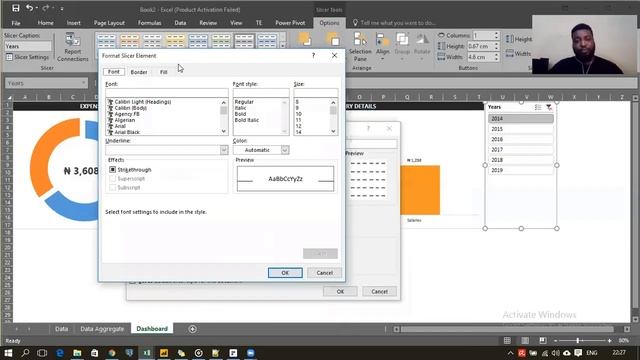The width and height of the screenshot is (640, 360).
Task: Open the Name Box dropdown showing Years
Action: pyautogui.click(x=83, y=83)
